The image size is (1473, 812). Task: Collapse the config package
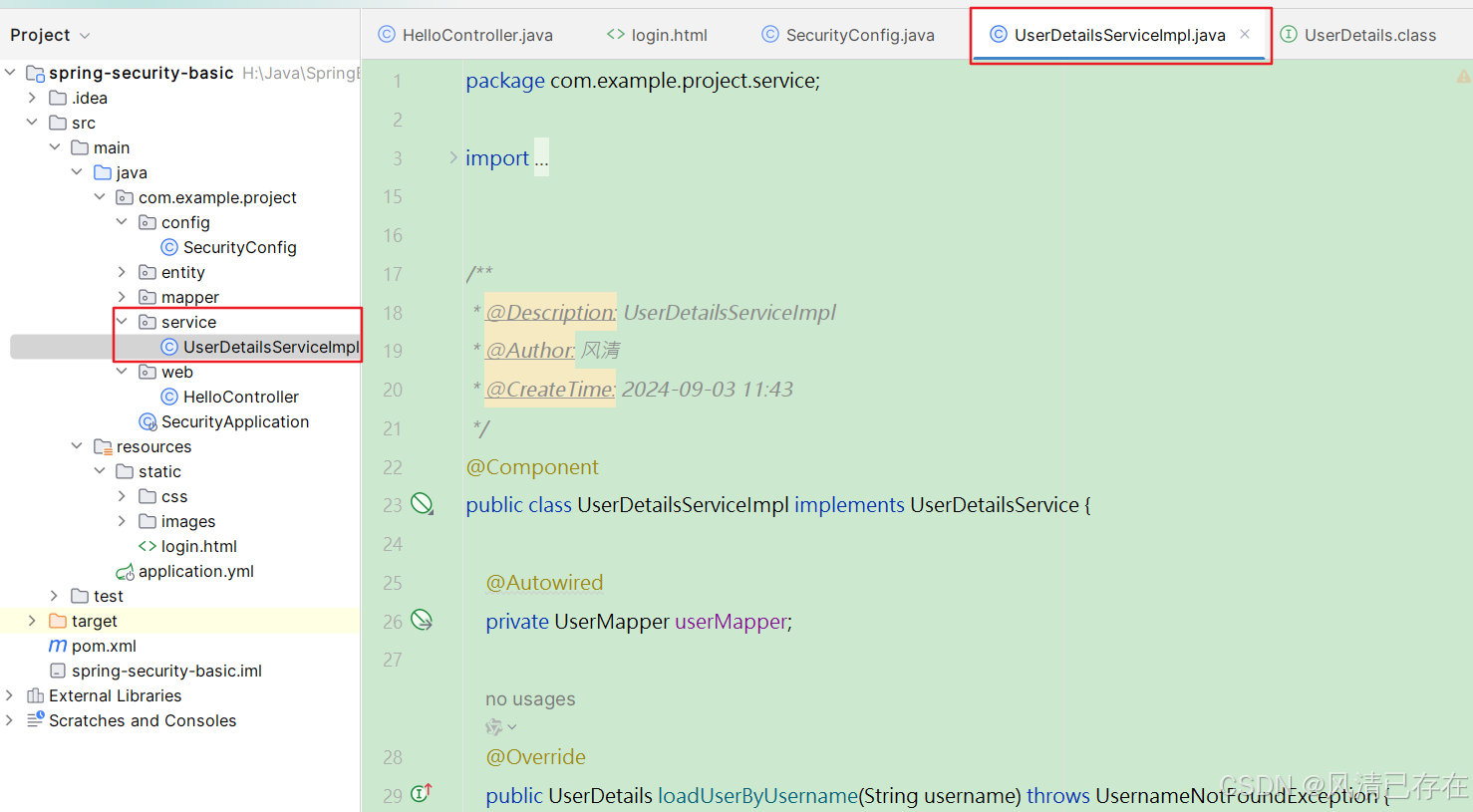point(122,221)
